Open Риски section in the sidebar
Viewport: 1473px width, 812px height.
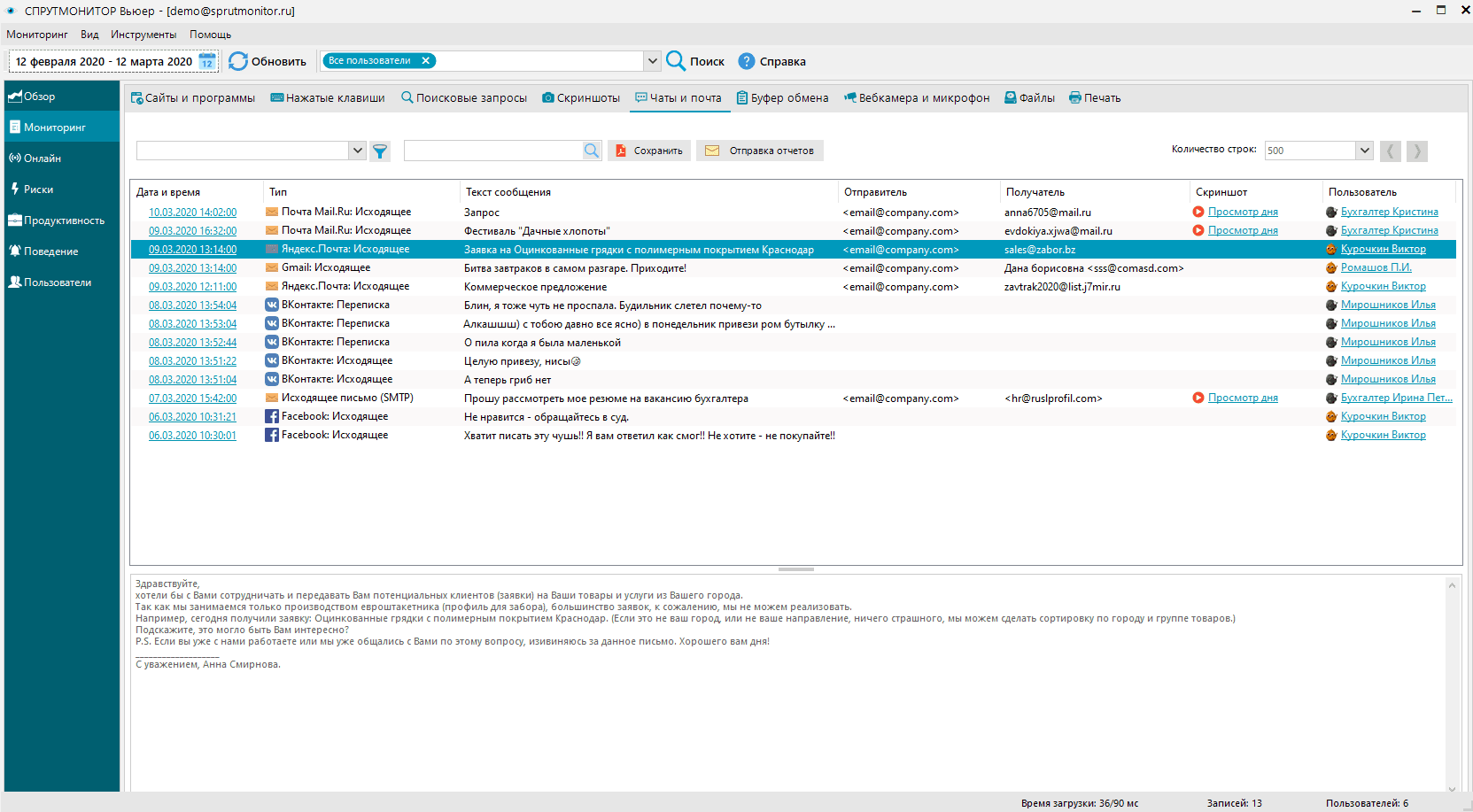(62, 189)
